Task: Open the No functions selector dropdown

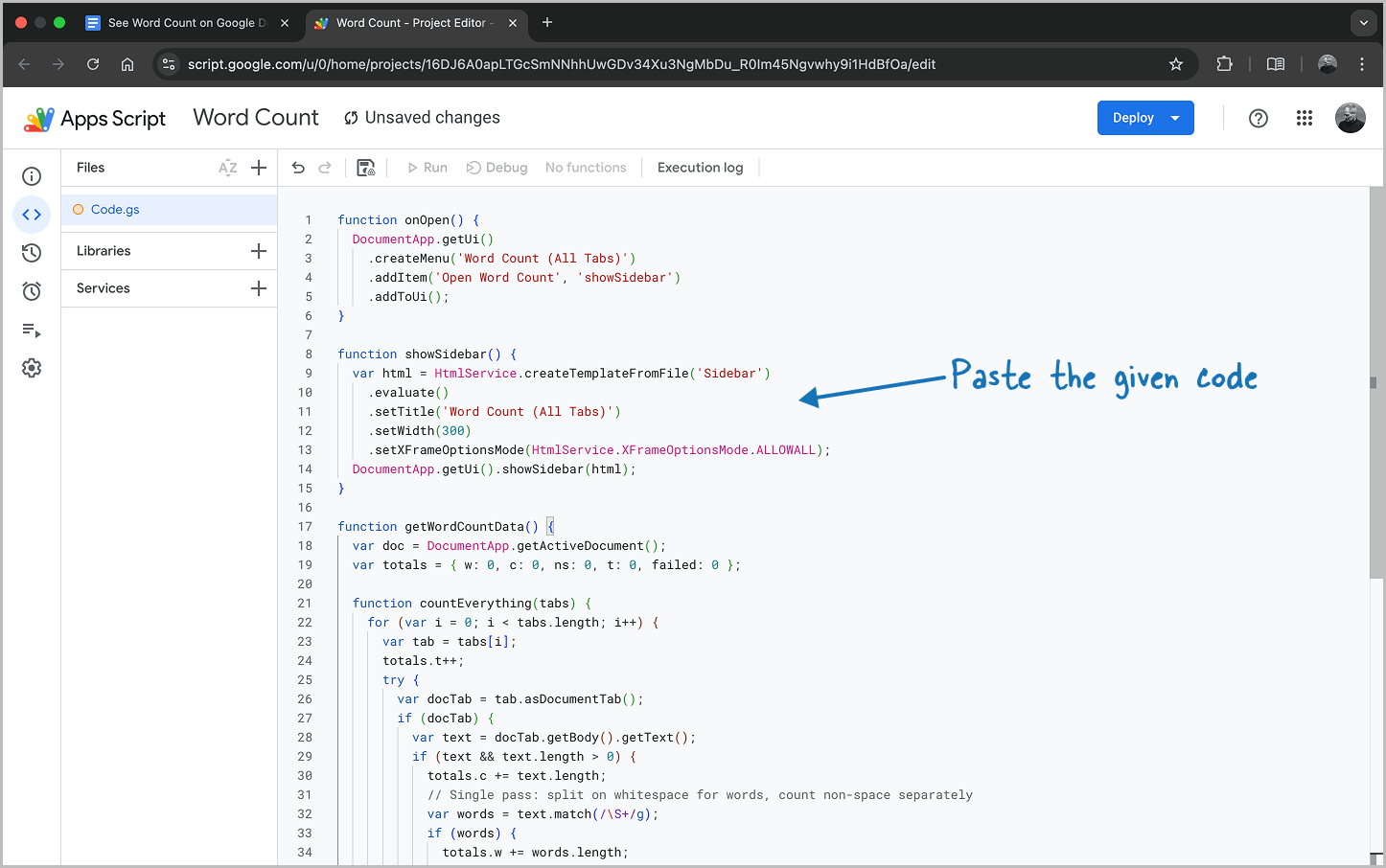Action: pos(585,168)
